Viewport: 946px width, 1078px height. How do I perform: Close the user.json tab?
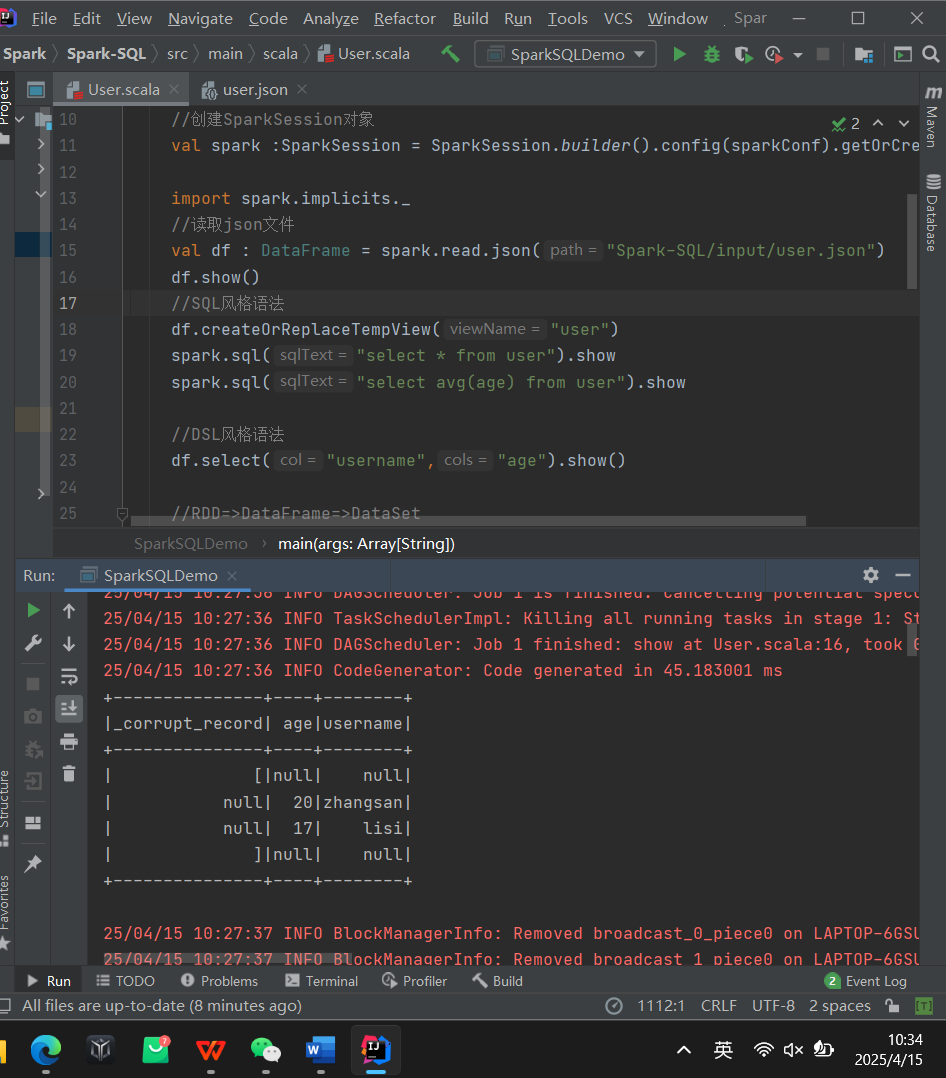pos(302,89)
